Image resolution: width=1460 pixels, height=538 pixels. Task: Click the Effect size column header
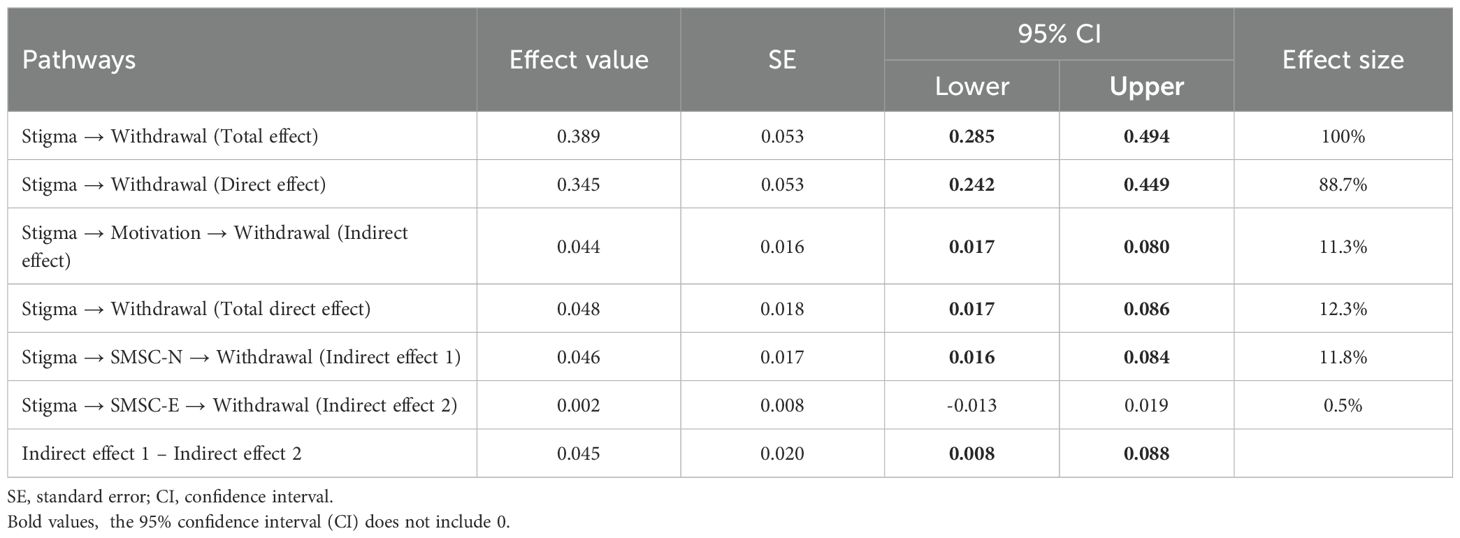pyautogui.click(x=1343, y=60)
